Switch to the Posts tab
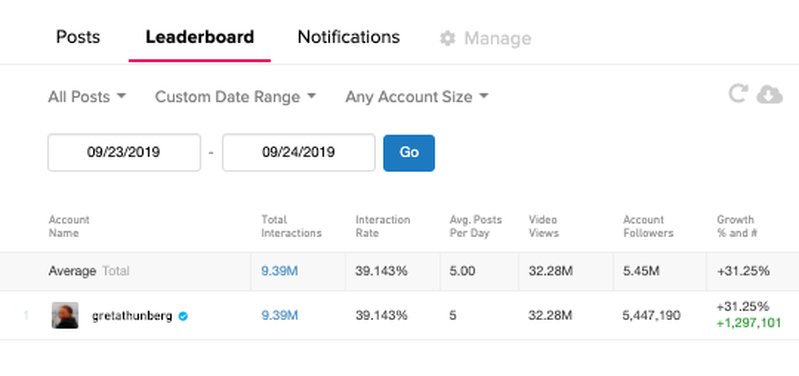This screenshot has height=376, width=799. [78, 37]
